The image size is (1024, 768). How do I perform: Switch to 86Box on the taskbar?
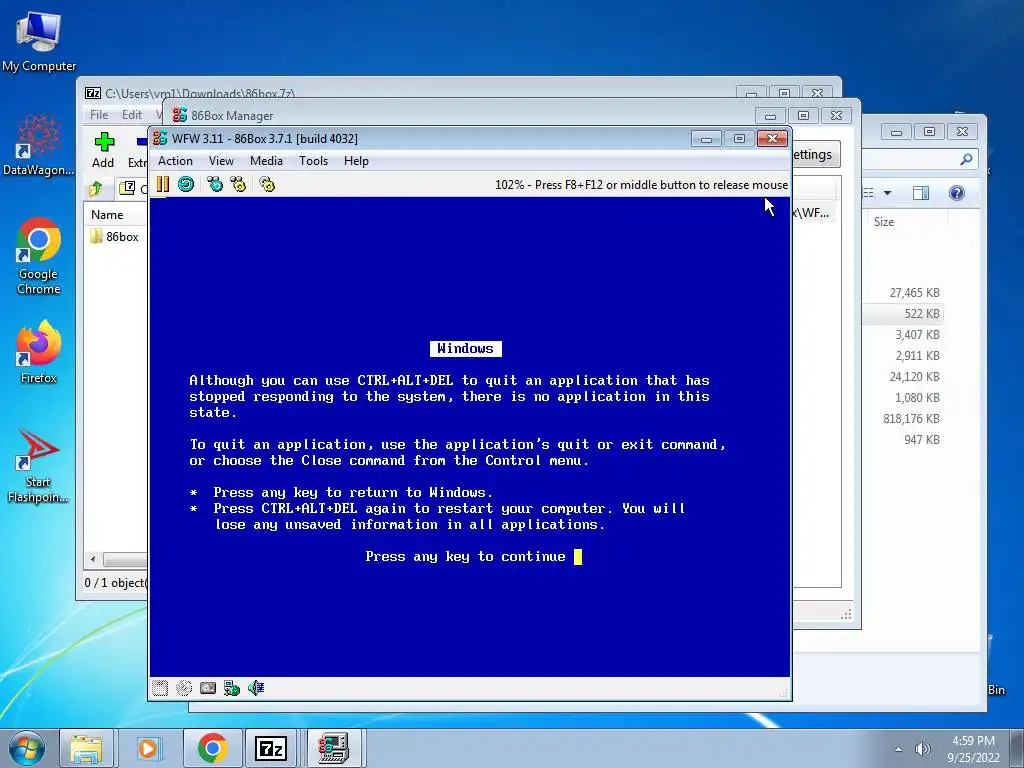333,748
